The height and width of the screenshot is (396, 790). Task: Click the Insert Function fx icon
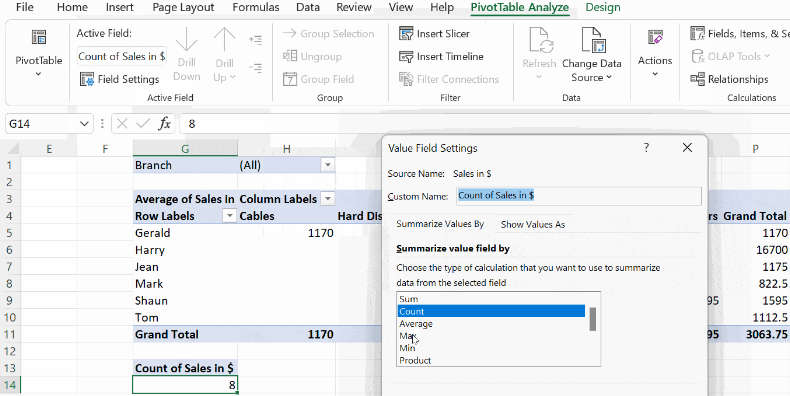click(164, 123)
